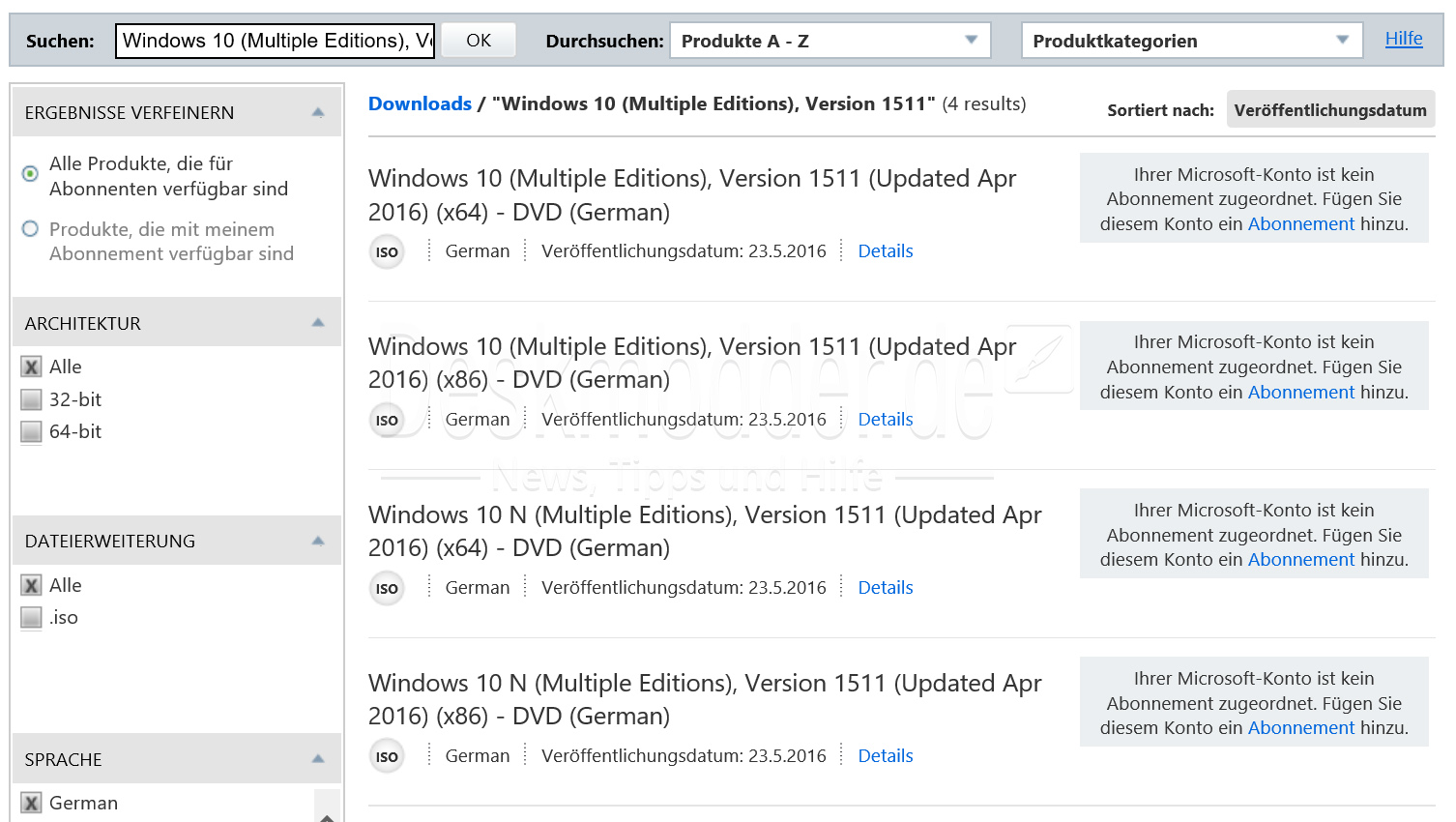Viewport: 1456px width, 822px height.
Task: Click the ISO icon for Windows 10 x86 DVD
Action: (387, 421)
